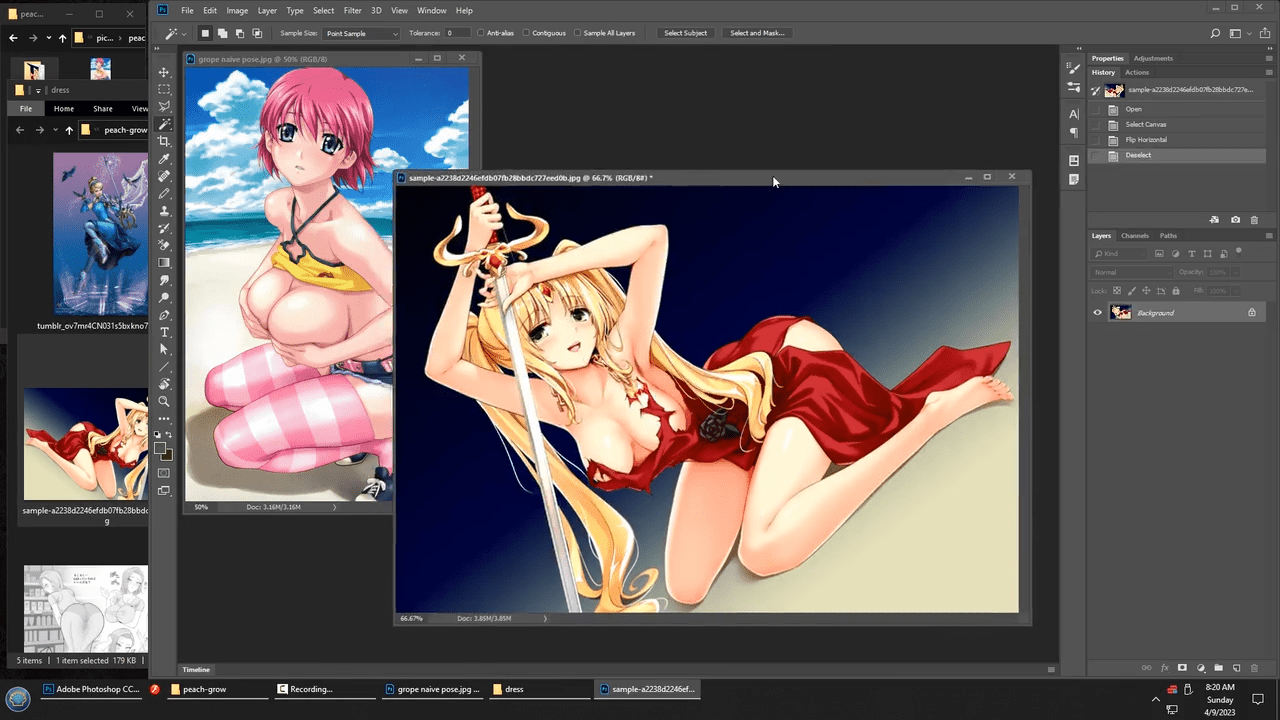Click the foreground color swatch
The height and width of the screenshot is (720, 1280).
click(x=160, y=449)
